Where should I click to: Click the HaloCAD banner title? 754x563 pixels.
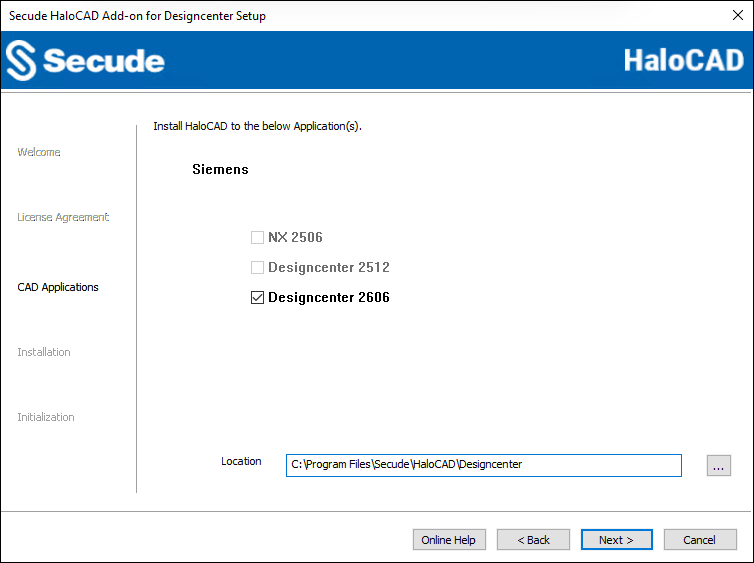pos(683,61)
